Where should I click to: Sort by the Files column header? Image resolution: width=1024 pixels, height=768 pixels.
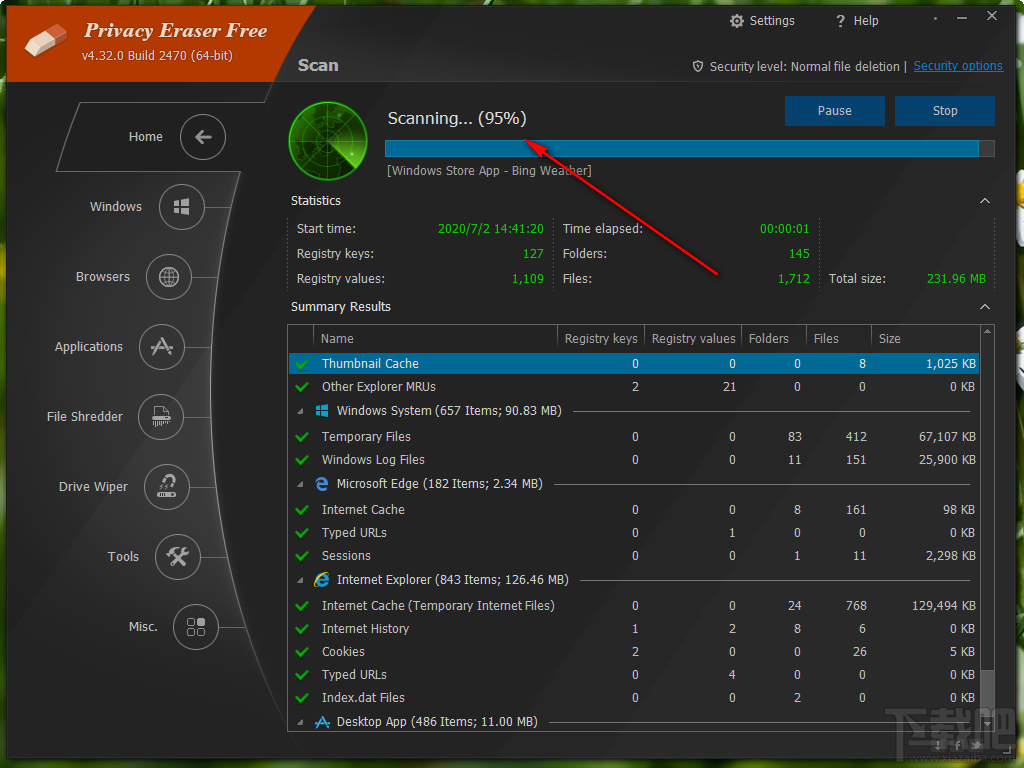coord(839,338)
